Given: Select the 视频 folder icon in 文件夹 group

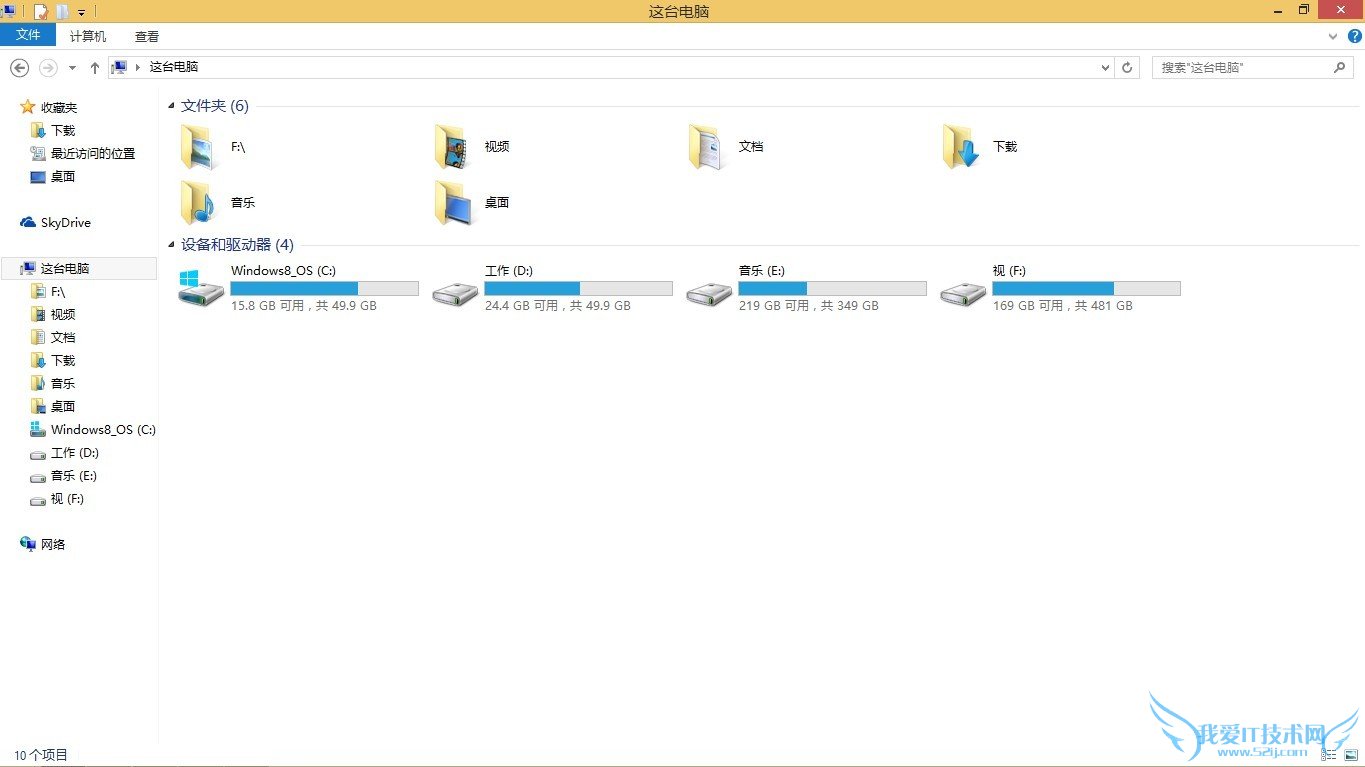Looking at the screenshot, I should click(453, 147).
